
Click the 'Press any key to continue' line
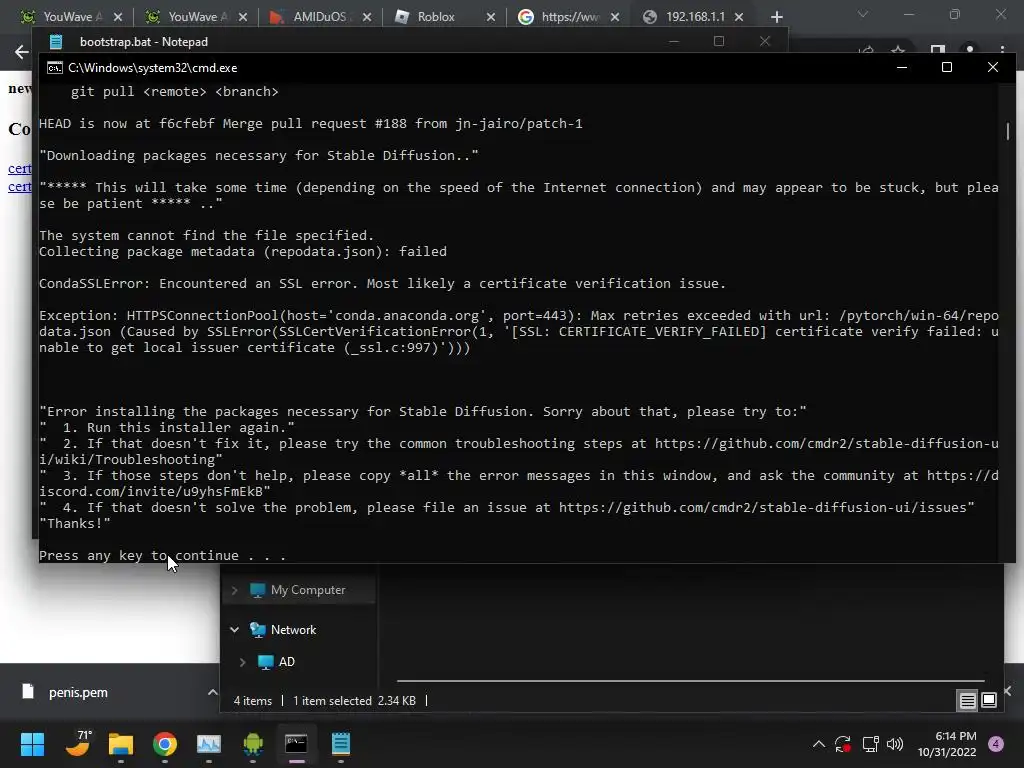tap(162, 555)
